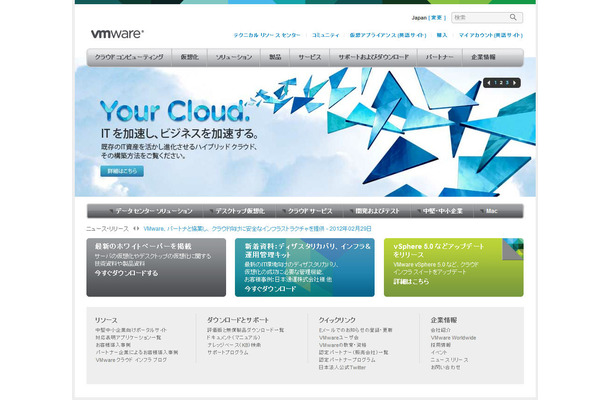Click 今すぐダウンロードする in gray card
Viewport: 610px width, 400px height.
click(x=126, y=274)
